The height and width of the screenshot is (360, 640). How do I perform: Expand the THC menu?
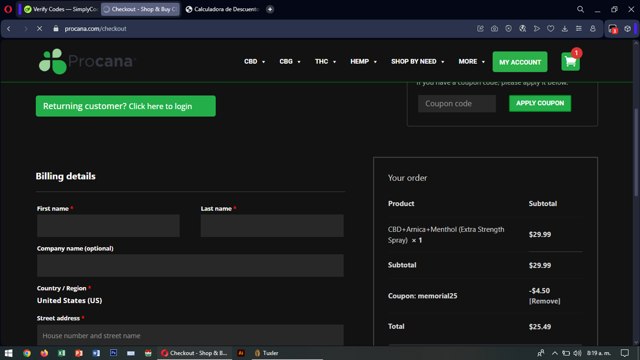tap(325, 62)
